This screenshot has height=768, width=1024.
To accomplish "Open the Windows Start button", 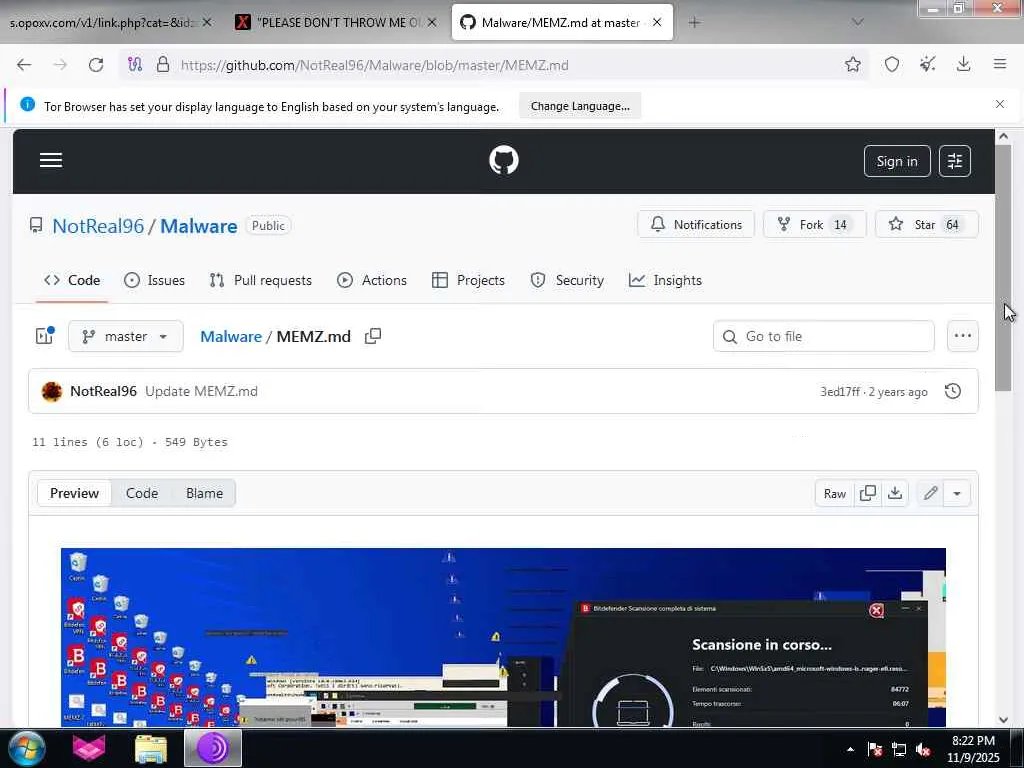I will (x=26, y=748).
